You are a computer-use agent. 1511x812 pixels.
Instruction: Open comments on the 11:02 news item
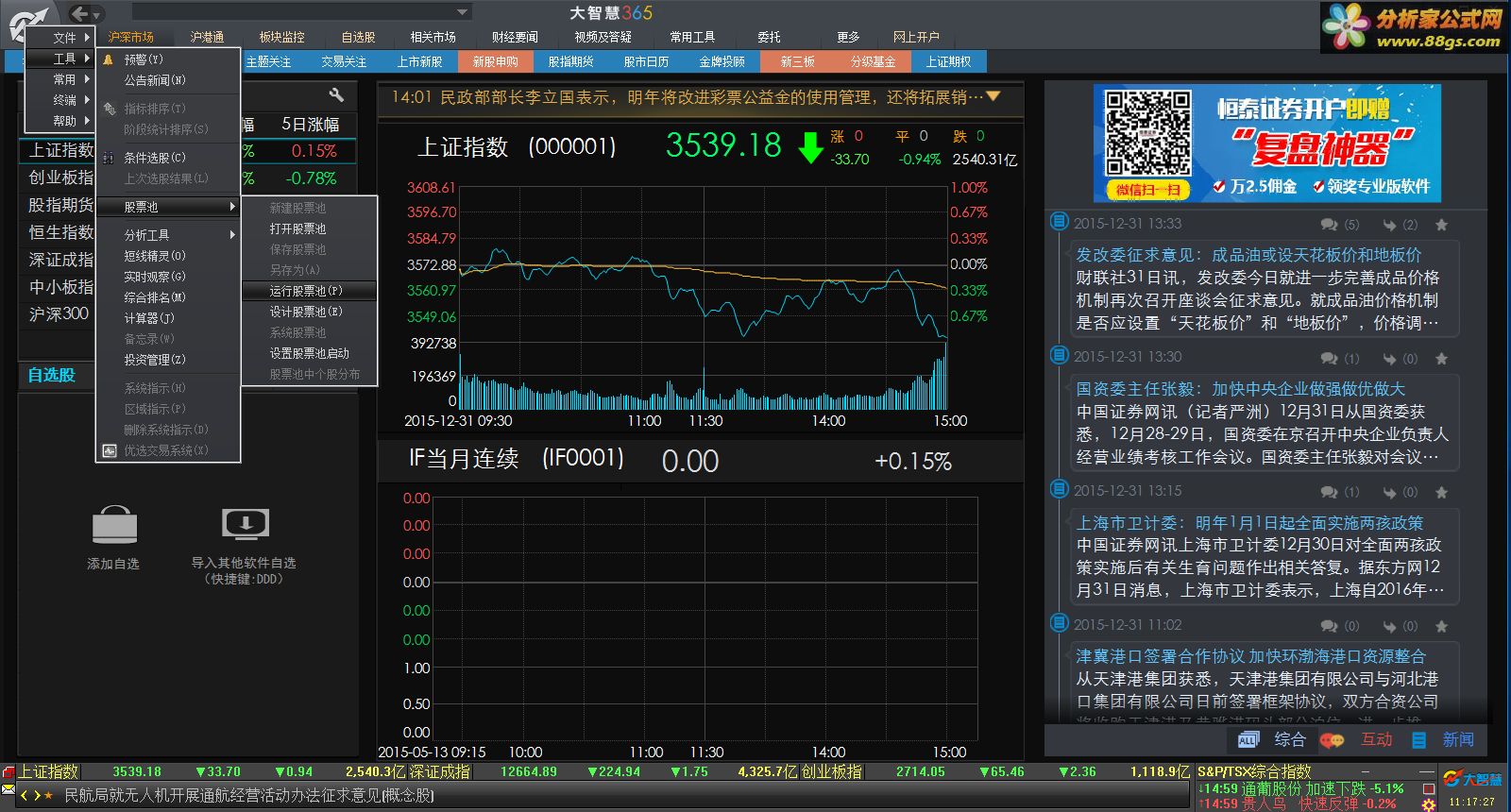pyautogui.click(x=1339, y=626)
